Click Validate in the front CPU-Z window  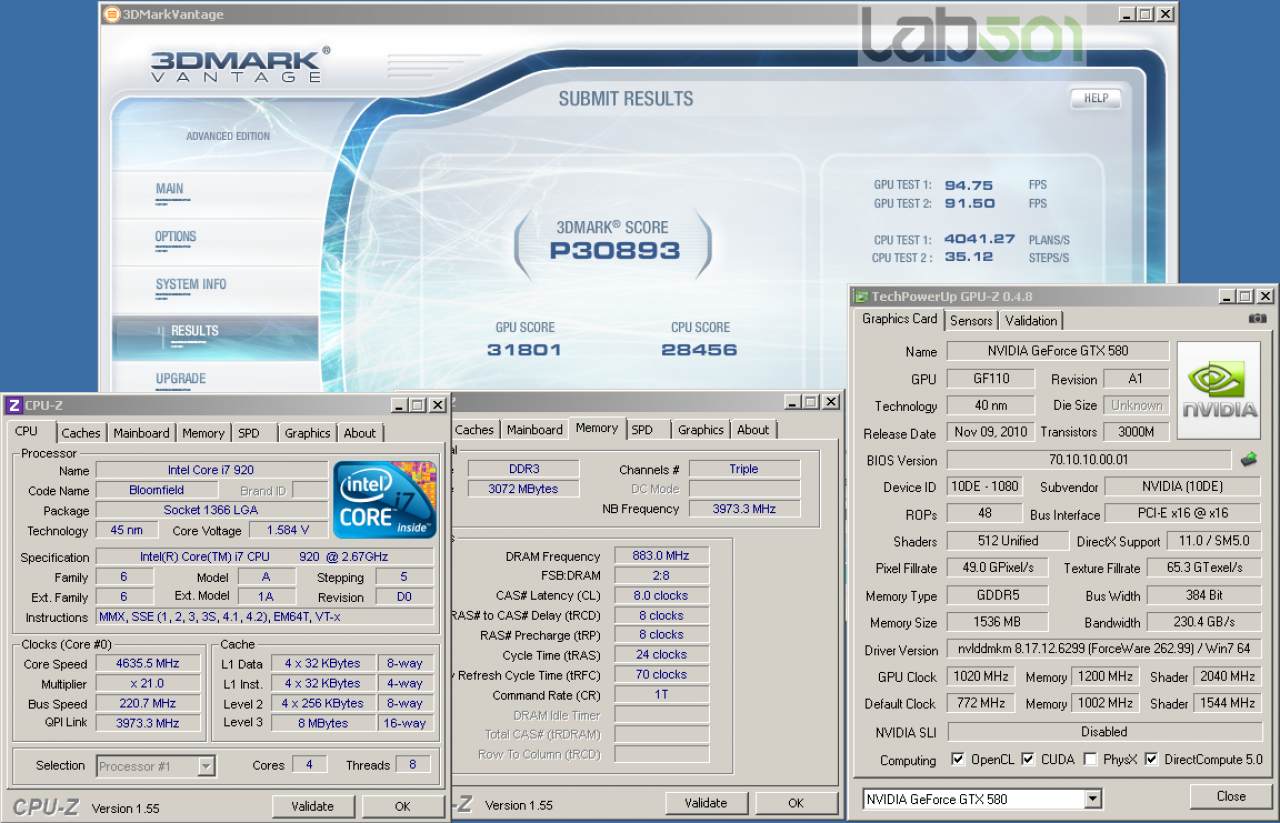313,806
